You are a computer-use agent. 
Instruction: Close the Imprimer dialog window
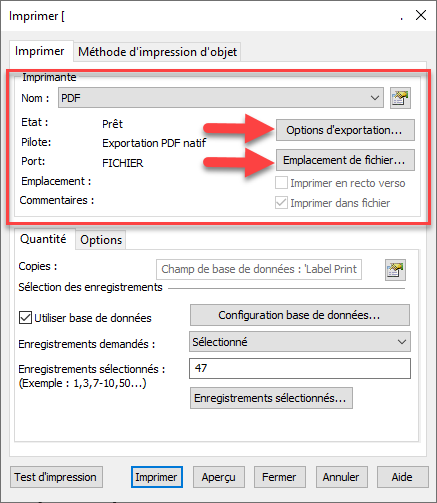[421, 15]
